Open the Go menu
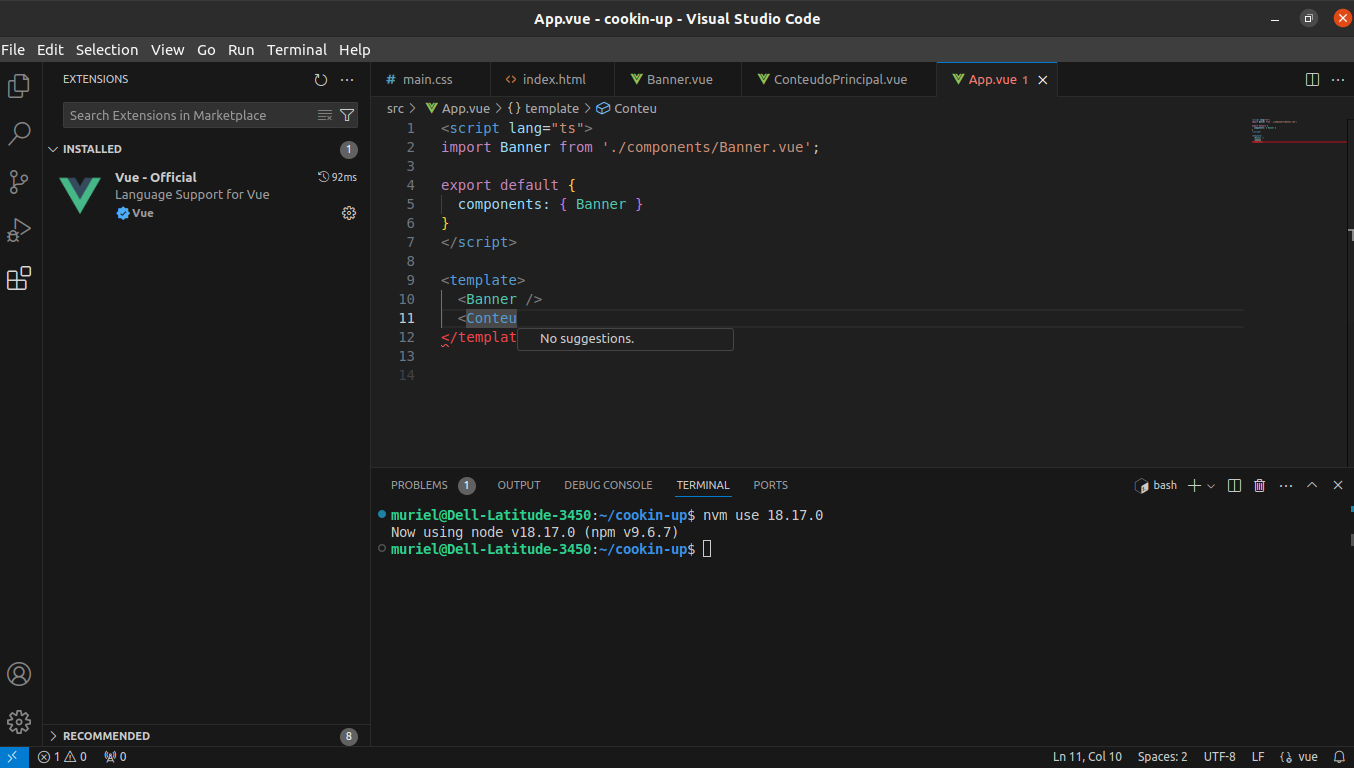The width and height of the screenshot is (1354, 768). 206,50
